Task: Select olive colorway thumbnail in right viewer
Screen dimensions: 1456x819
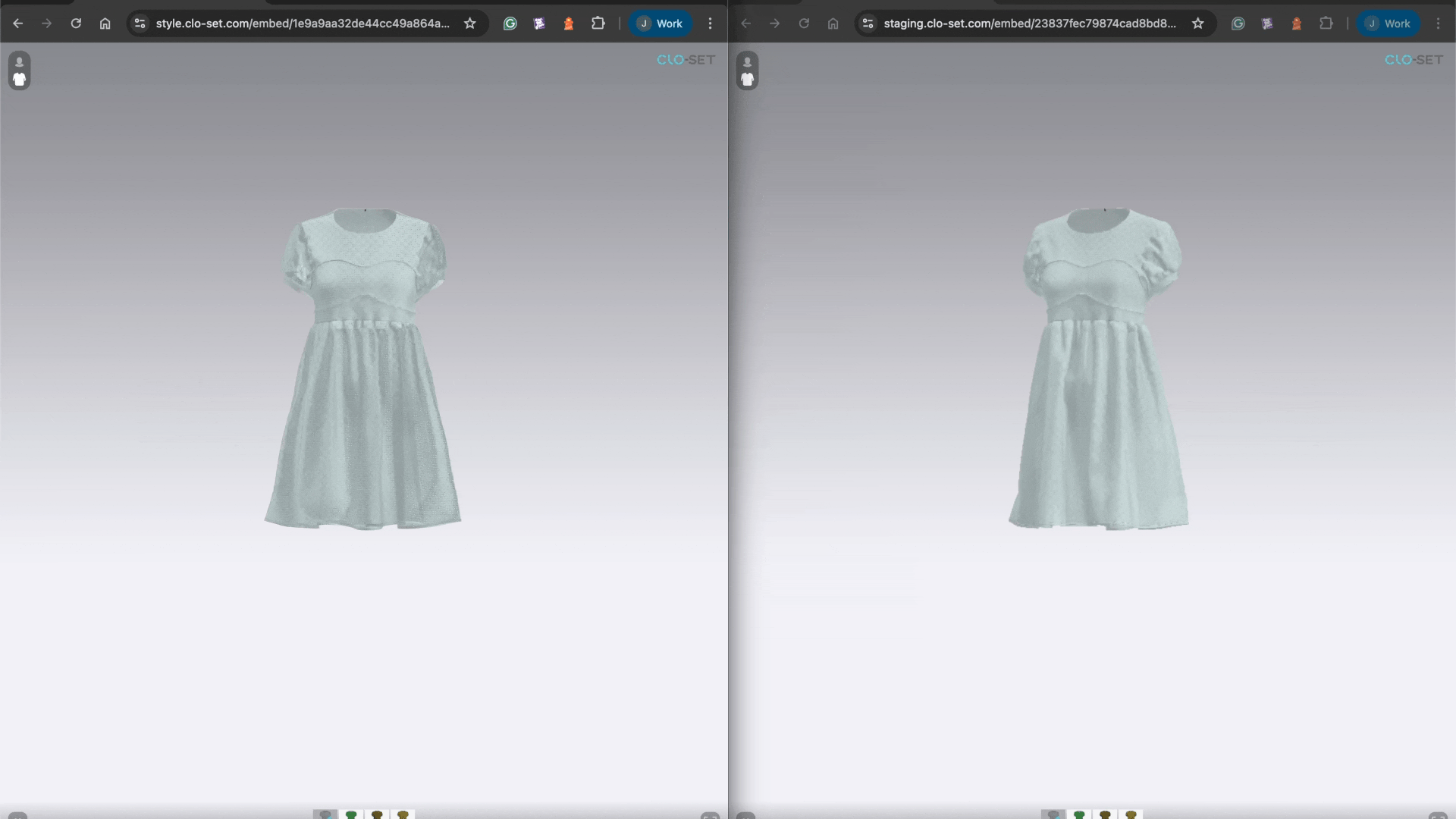Action: 1131,814
